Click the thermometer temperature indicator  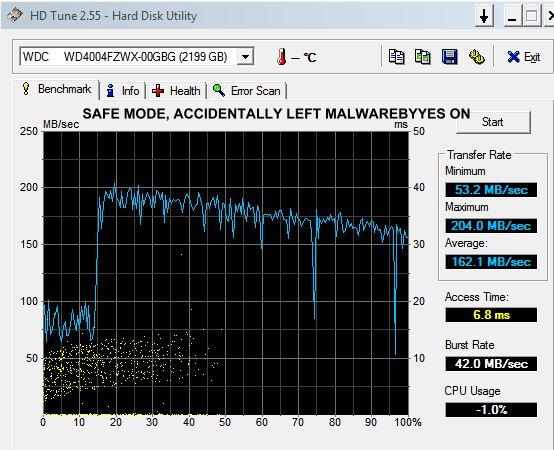[281, 57]
